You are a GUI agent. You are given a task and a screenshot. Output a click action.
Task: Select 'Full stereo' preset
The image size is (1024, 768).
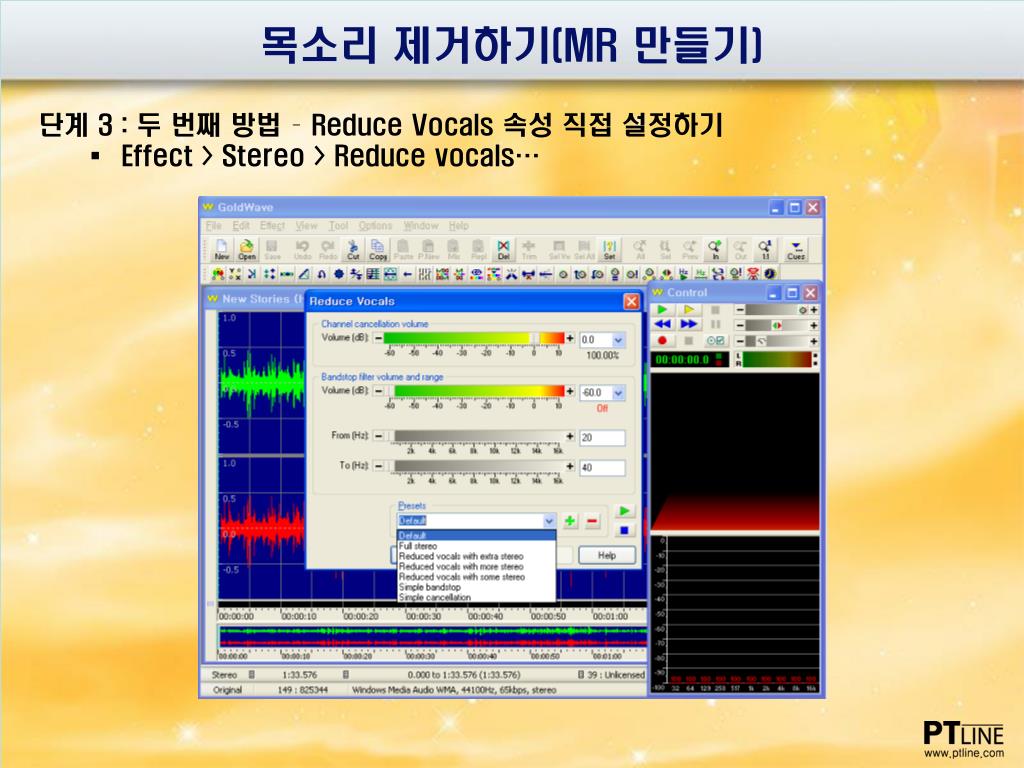477,546
